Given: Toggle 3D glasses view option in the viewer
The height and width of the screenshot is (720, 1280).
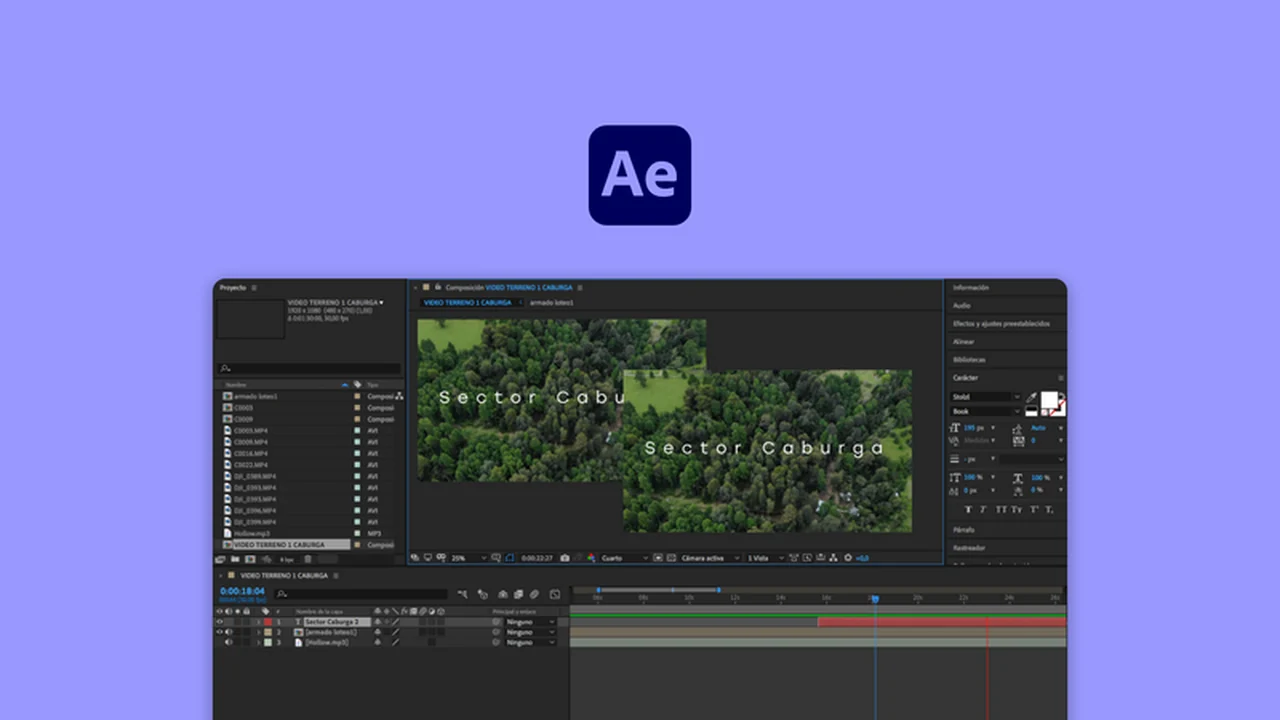Looking at the screenshot, I should [x=441, y=558].
